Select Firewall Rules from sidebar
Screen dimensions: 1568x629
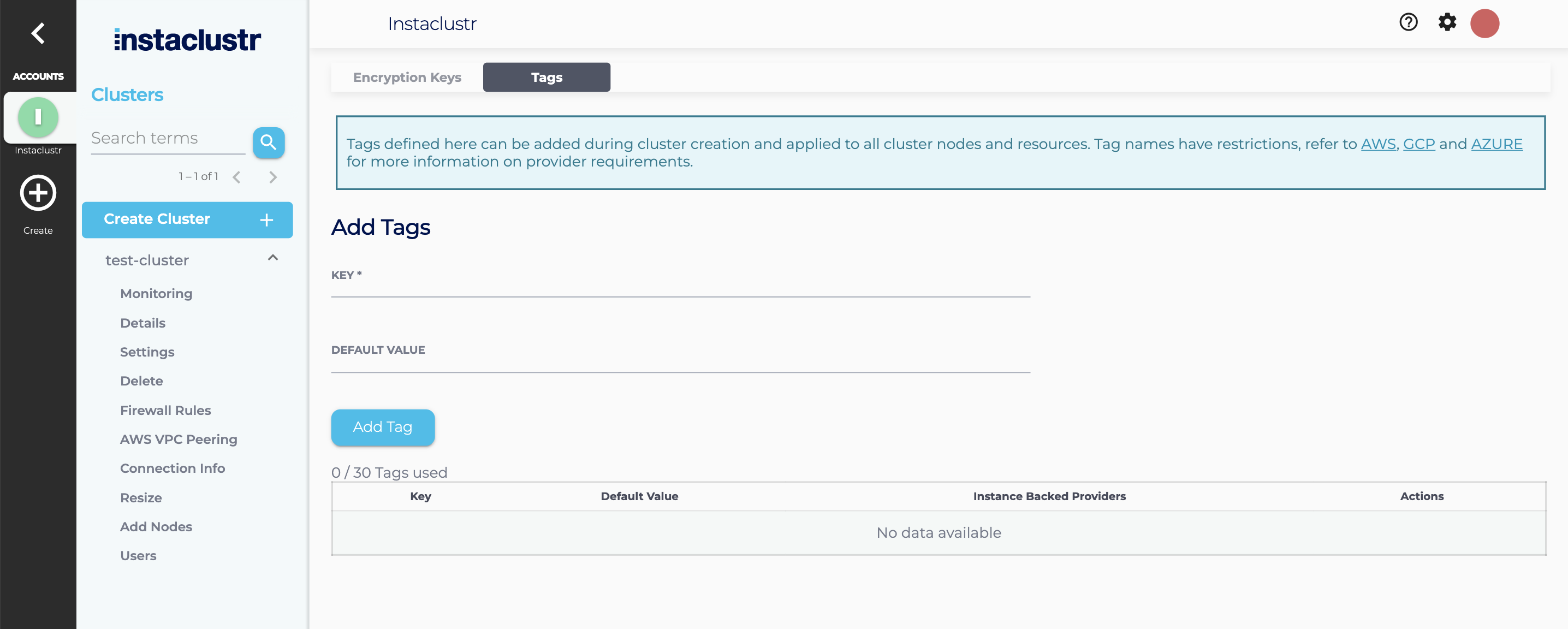[166, 410]
